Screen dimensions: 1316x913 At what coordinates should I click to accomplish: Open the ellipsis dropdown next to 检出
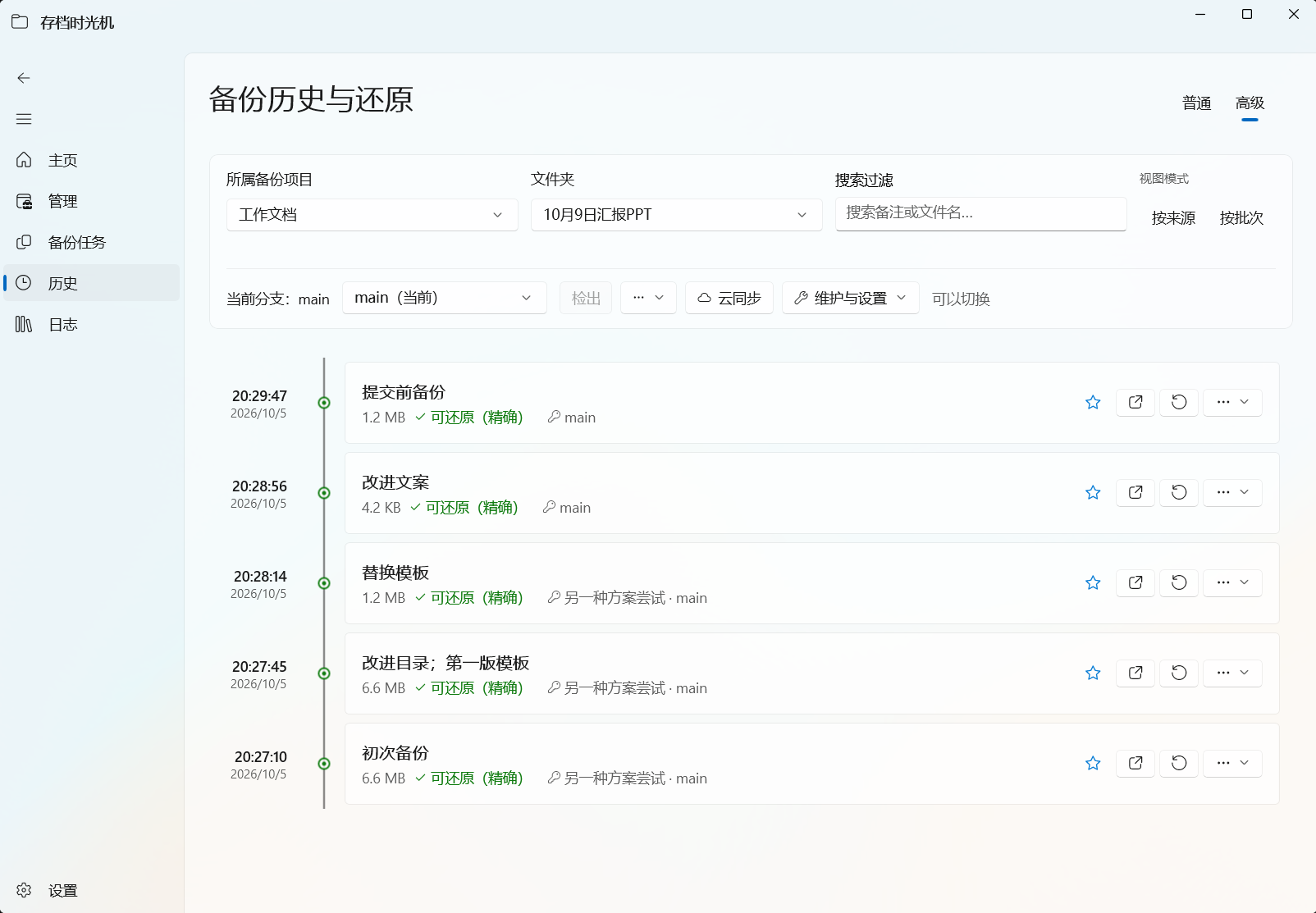pyautogui.click(x=648, y=298)
